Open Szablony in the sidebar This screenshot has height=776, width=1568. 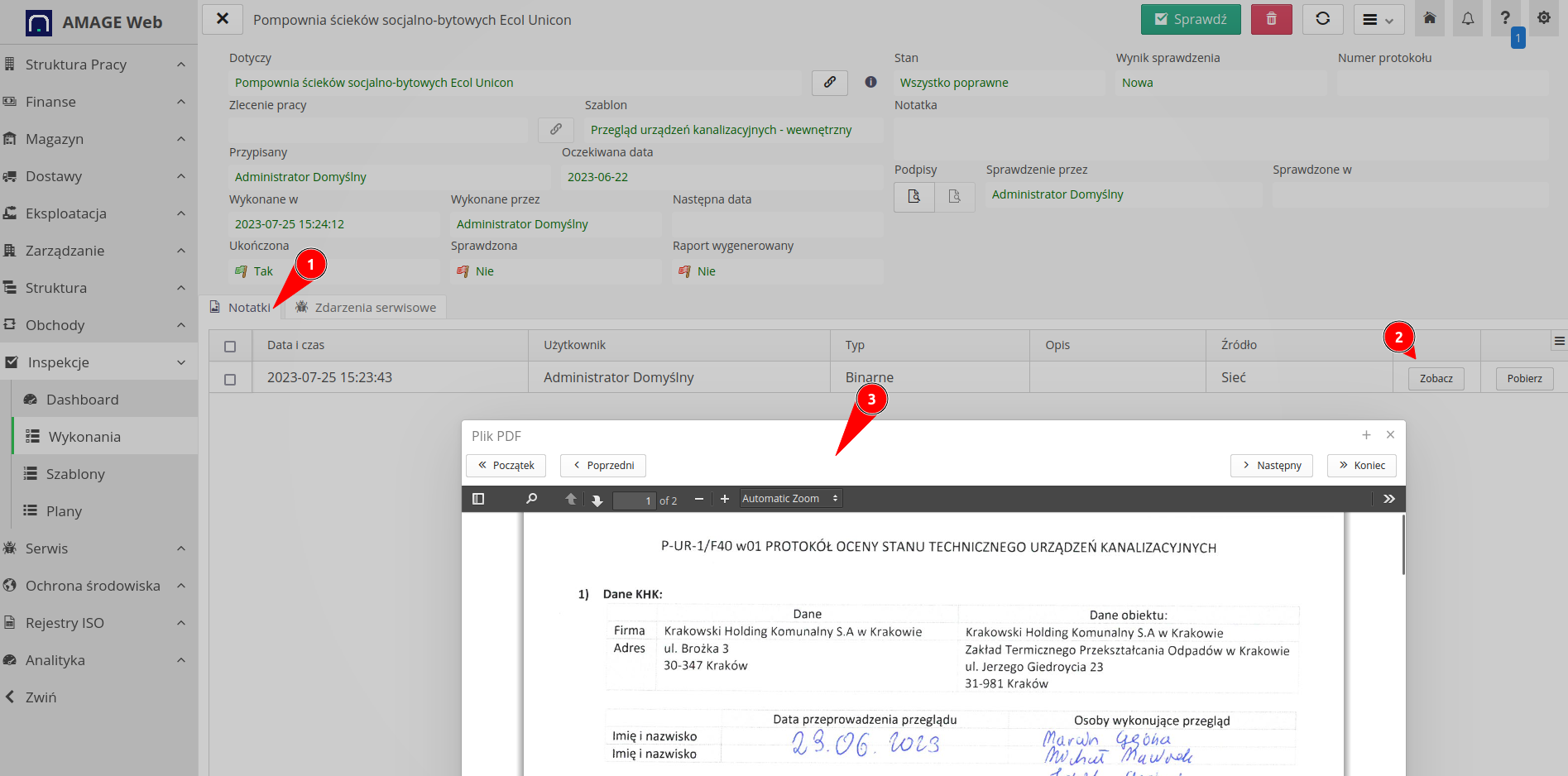(x=75, y=474)
